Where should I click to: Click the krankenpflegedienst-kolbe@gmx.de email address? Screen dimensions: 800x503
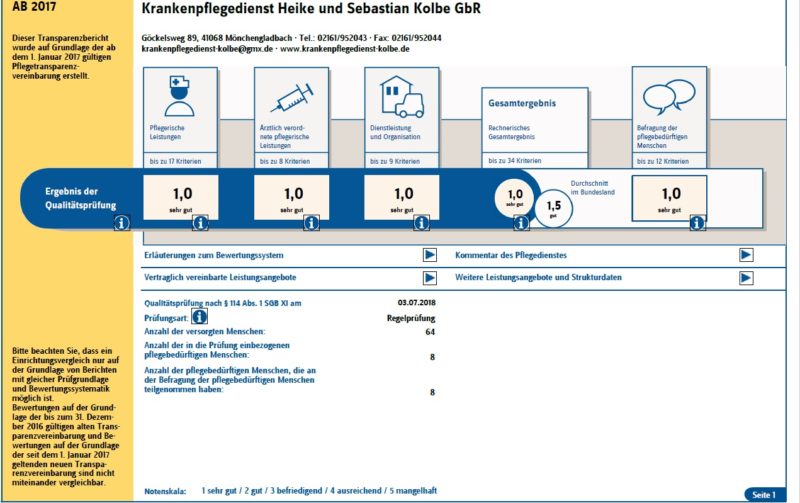(207, 49)
